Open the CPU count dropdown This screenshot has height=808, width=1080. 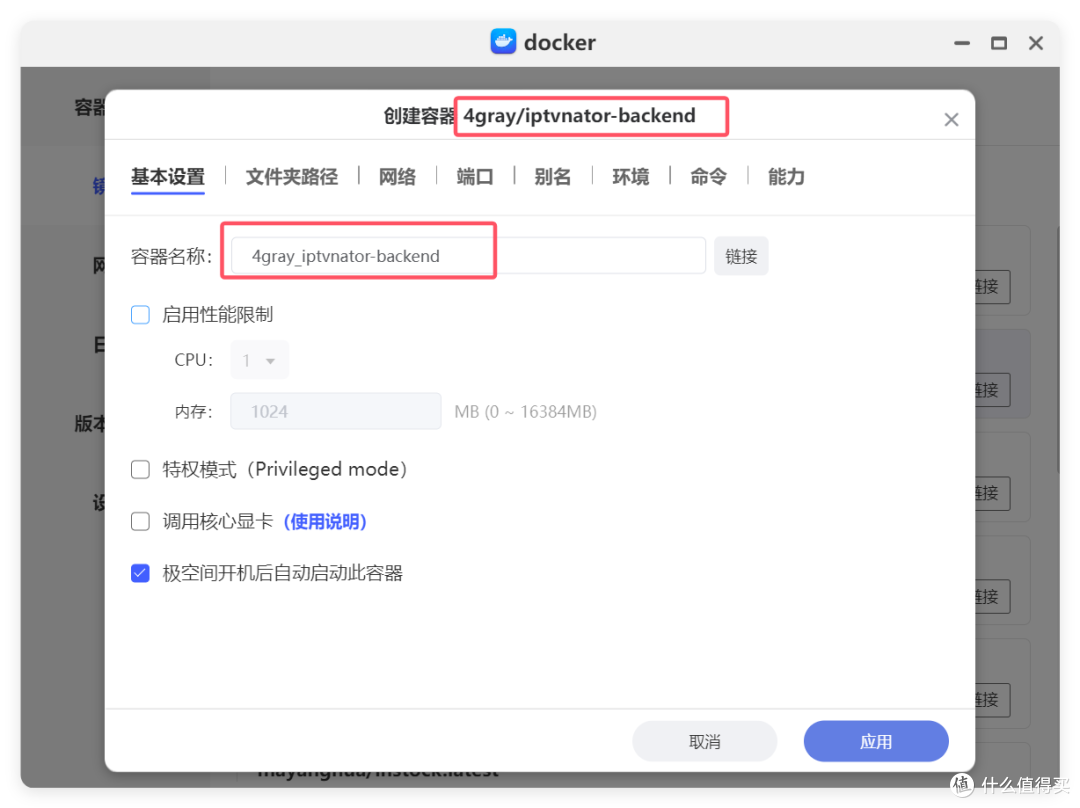coord(259,360)
